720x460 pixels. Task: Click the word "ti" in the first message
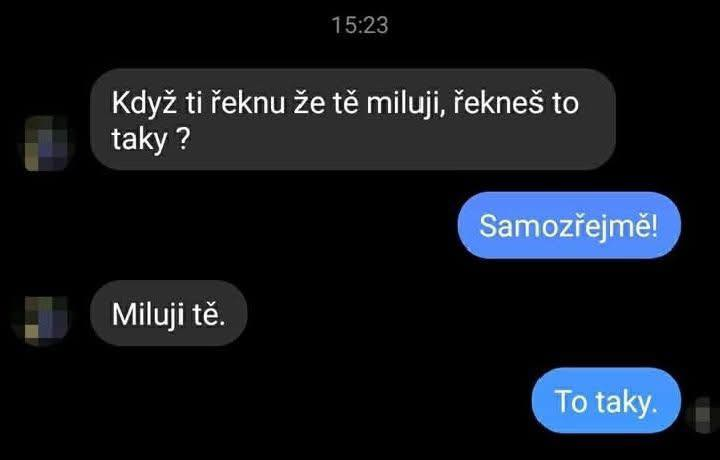coord(194,104)
